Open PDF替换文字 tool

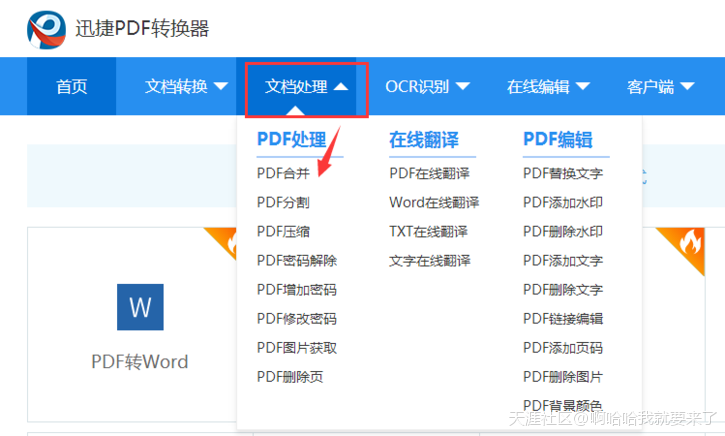pos(563,173)
